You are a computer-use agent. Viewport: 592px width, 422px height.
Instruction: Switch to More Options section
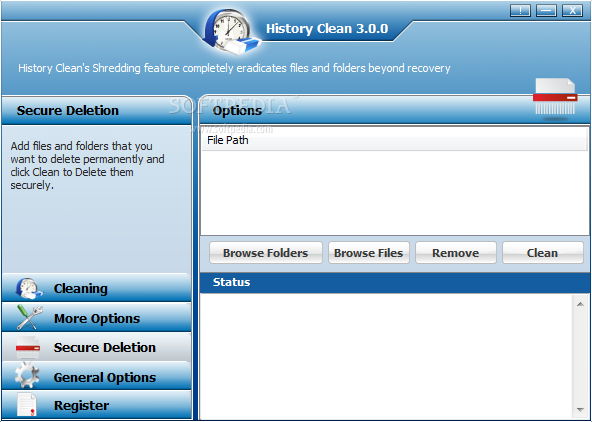97,318
